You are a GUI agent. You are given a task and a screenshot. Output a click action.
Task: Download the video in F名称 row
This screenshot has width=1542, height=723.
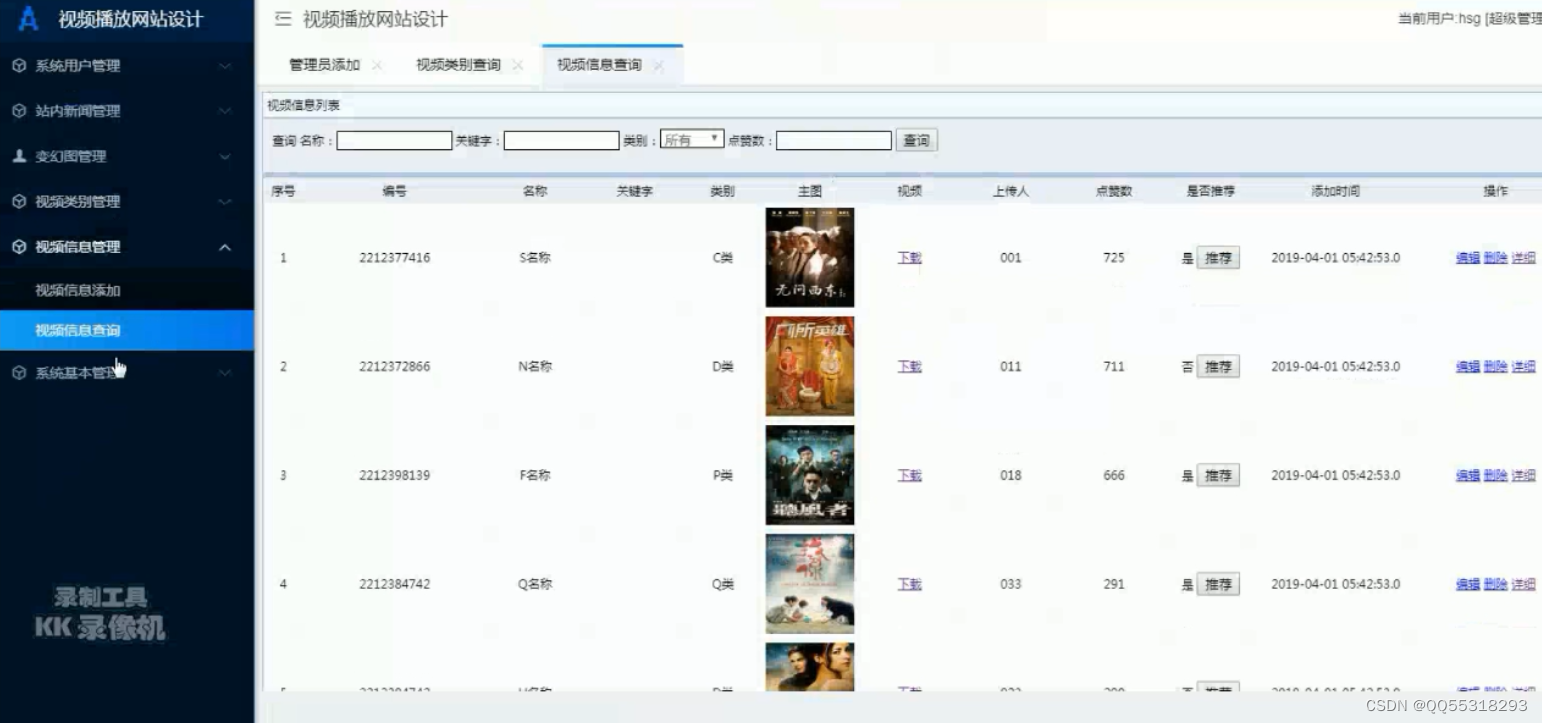click(909, 476)
